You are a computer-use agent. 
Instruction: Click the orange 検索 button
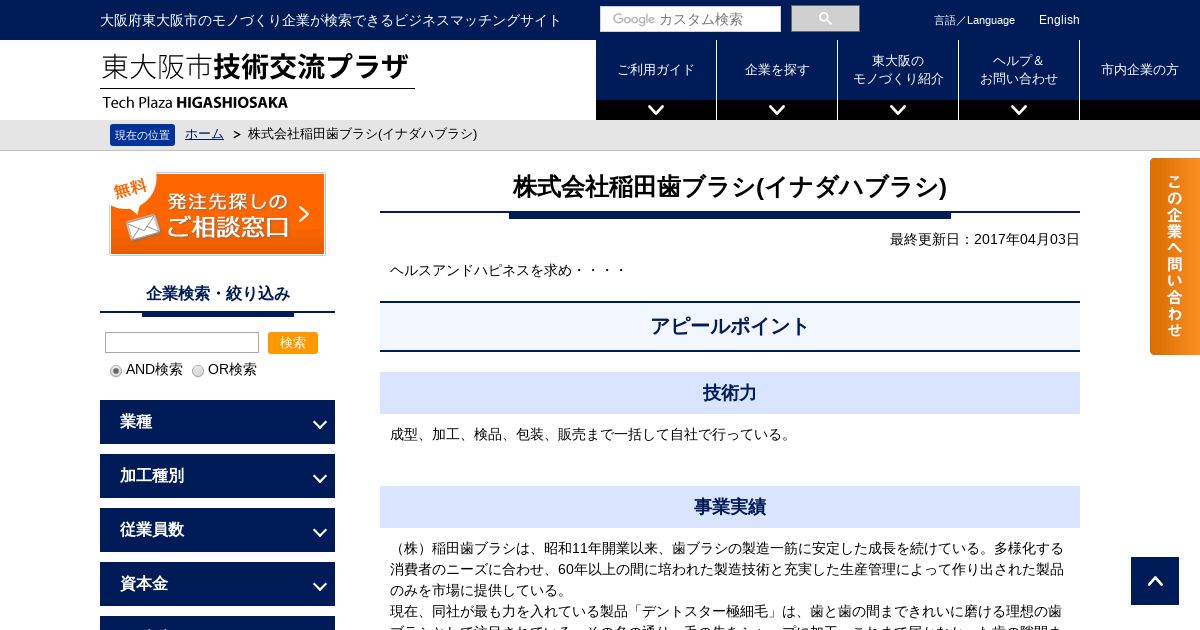pyautogui.click(x=293, y=343)
